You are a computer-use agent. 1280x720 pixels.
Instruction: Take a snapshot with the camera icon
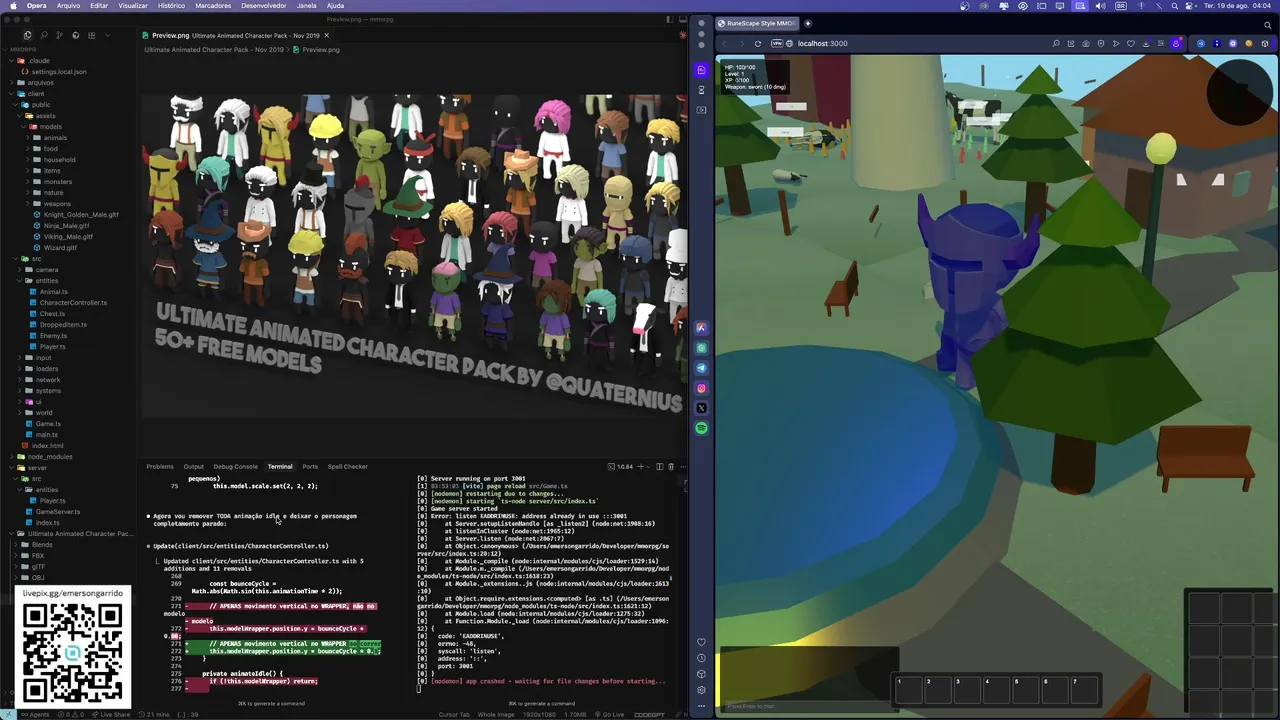(x=1086, y=43)
